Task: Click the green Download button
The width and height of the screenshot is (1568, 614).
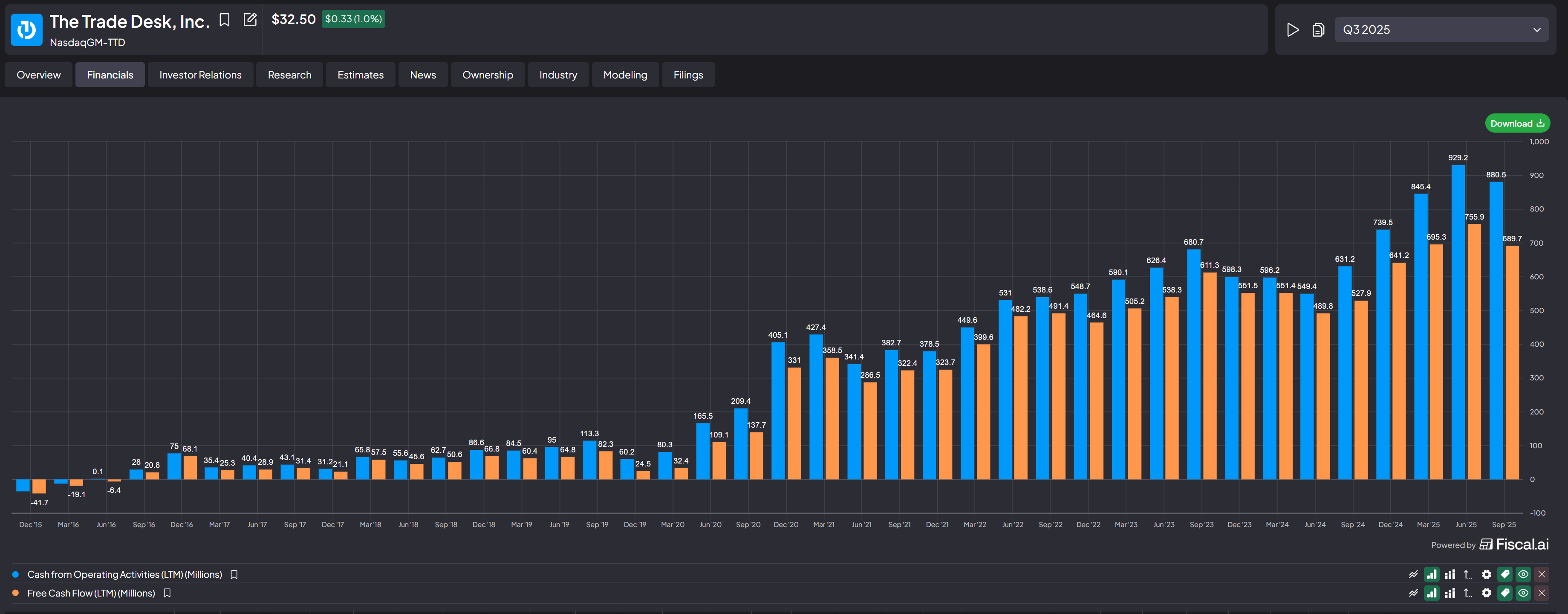Action: point(1517,124)
